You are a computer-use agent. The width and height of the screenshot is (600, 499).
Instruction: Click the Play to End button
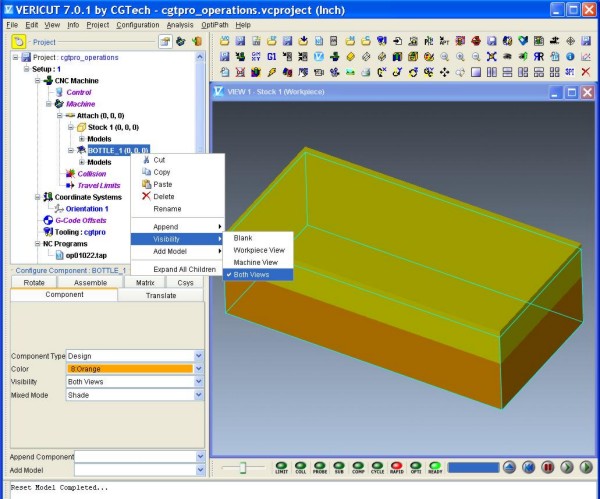[586, 467]
